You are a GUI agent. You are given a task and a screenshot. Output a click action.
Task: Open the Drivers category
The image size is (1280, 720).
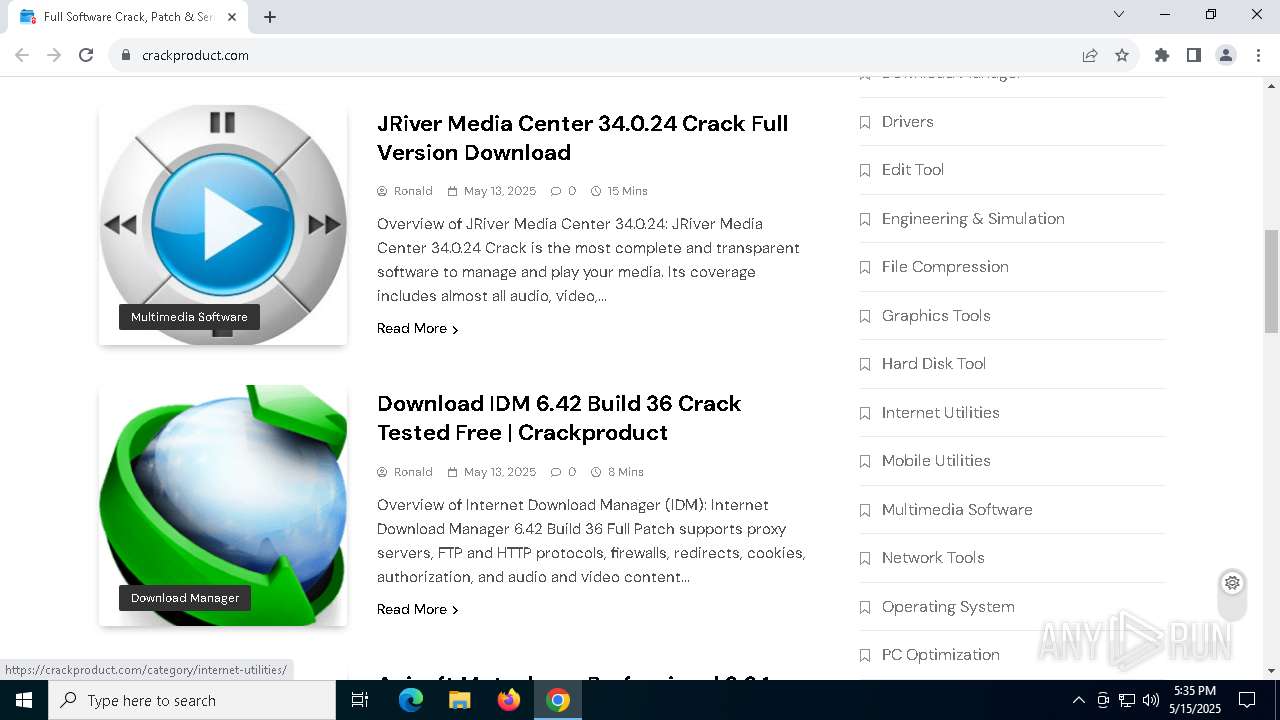pos(907,121)
